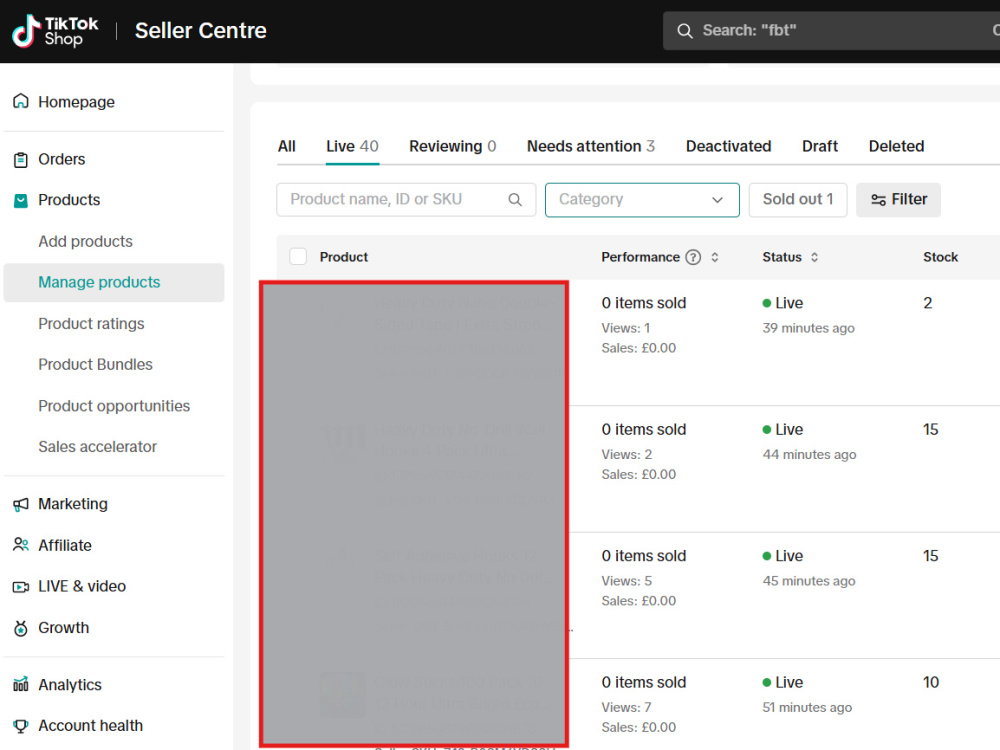Click the search icon in product name field
1000x750 pixels.
tap(515, 200)
